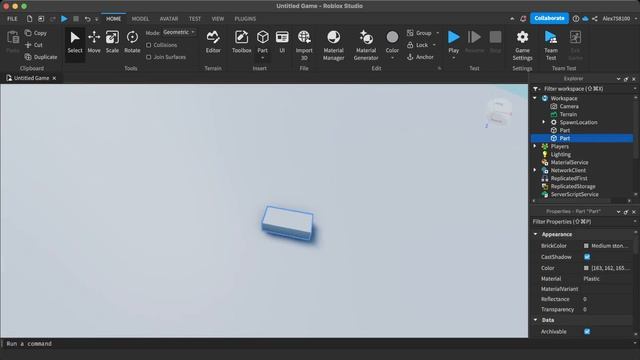
Task: Click the undo arrow in the title toolbar
Action: pyautogui.click(x=87, y=19)
